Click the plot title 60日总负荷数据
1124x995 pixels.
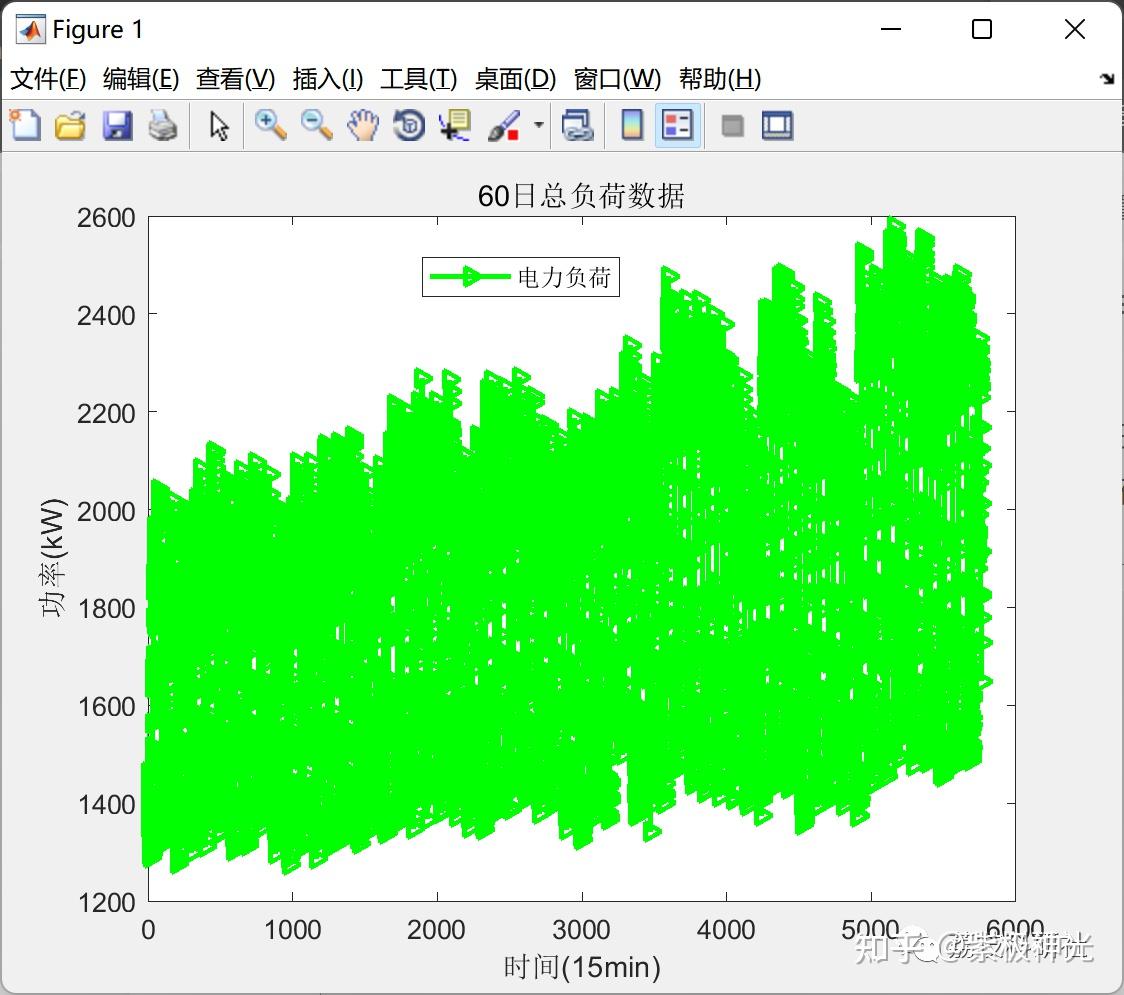click(x=581, y=196)
